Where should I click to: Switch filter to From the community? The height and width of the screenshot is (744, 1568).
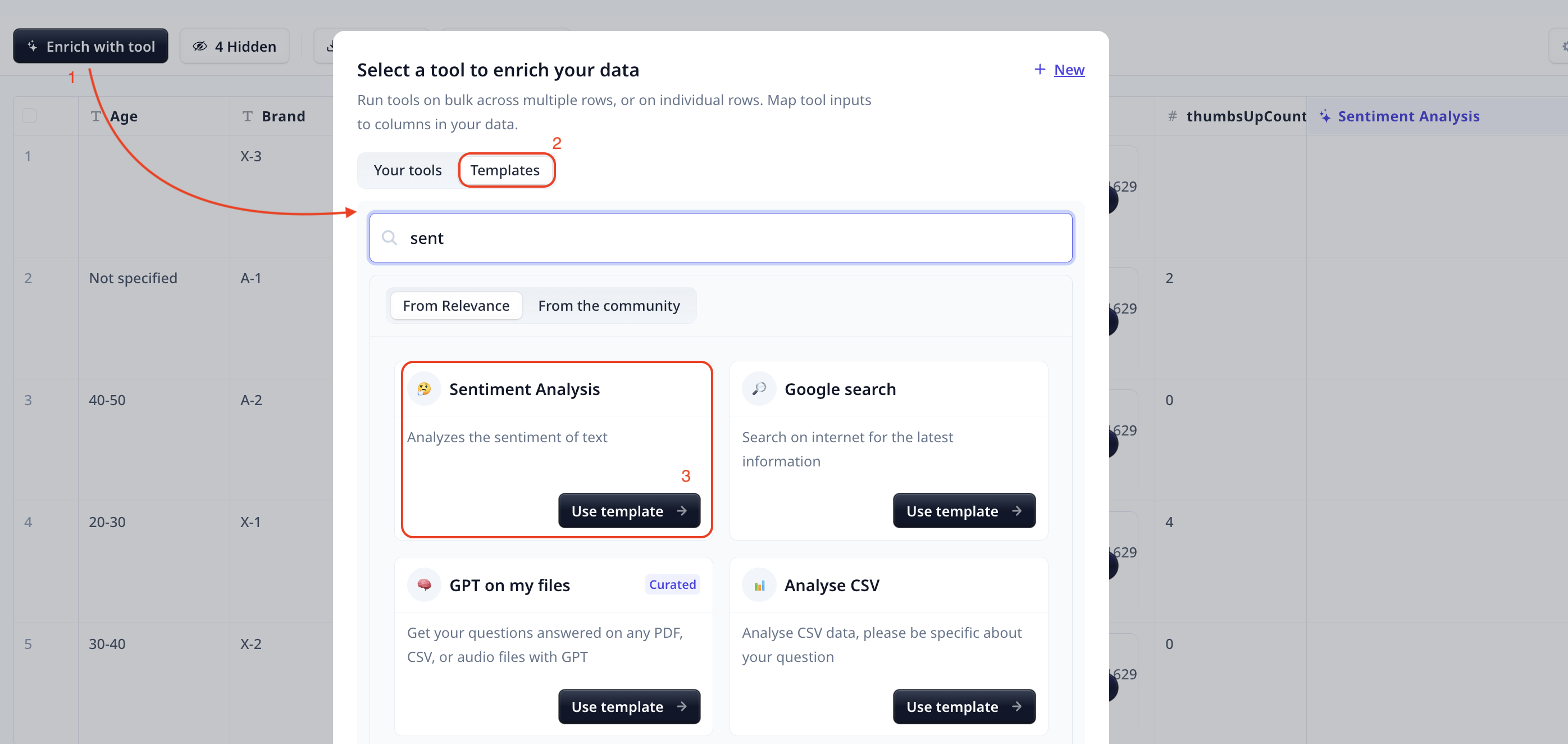(x=609, y=306)
